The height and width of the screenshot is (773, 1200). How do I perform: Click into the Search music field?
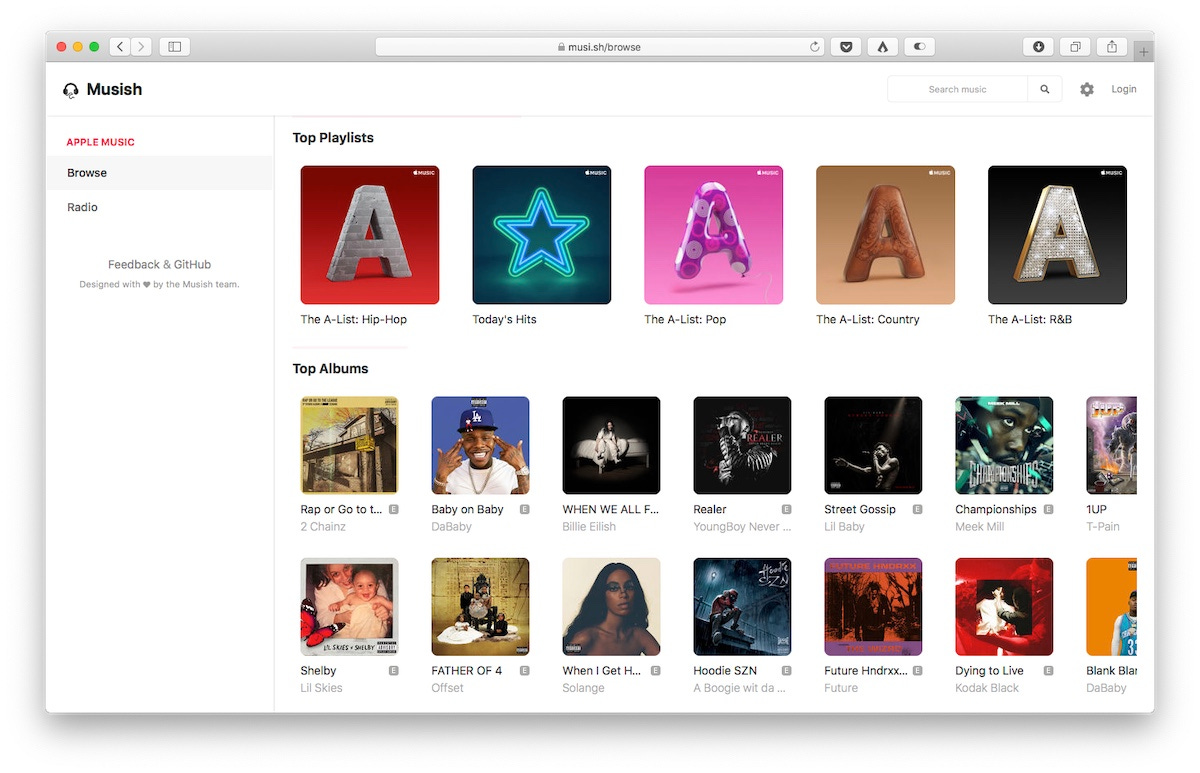[x=957, y=89]
